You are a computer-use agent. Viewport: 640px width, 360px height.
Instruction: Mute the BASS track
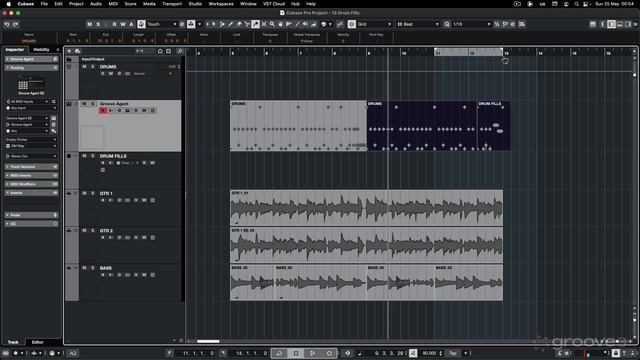click(x=84, y=268)
